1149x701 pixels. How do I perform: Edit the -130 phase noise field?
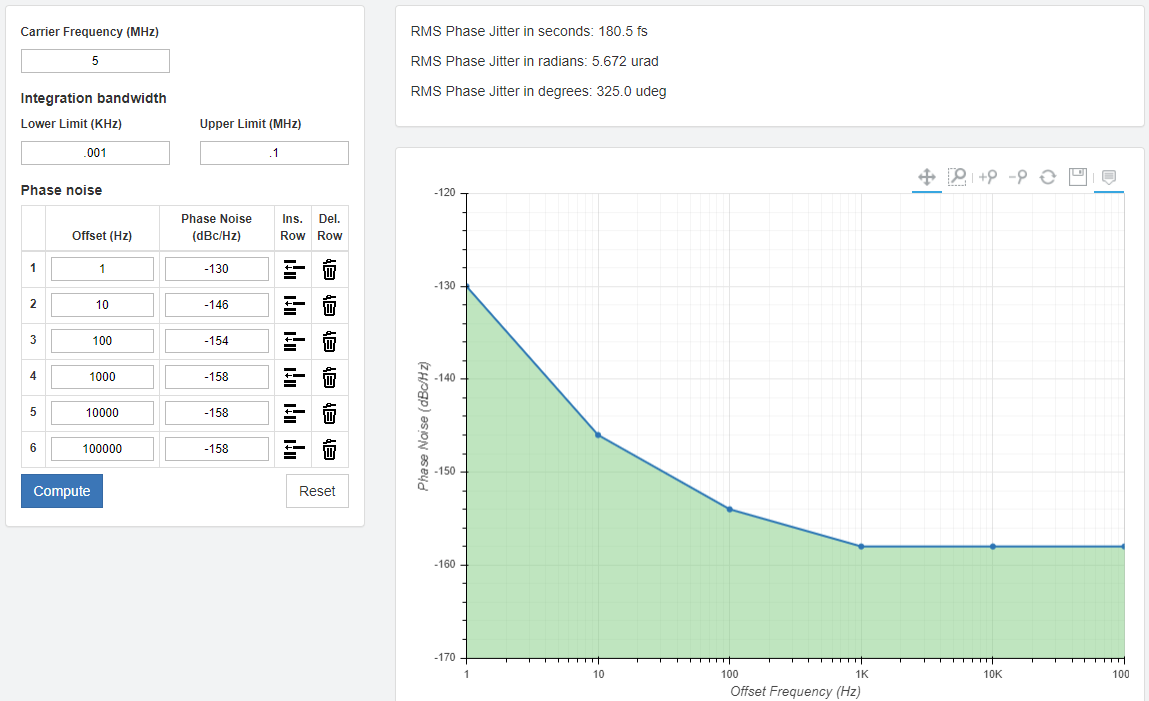coord(217,269)
